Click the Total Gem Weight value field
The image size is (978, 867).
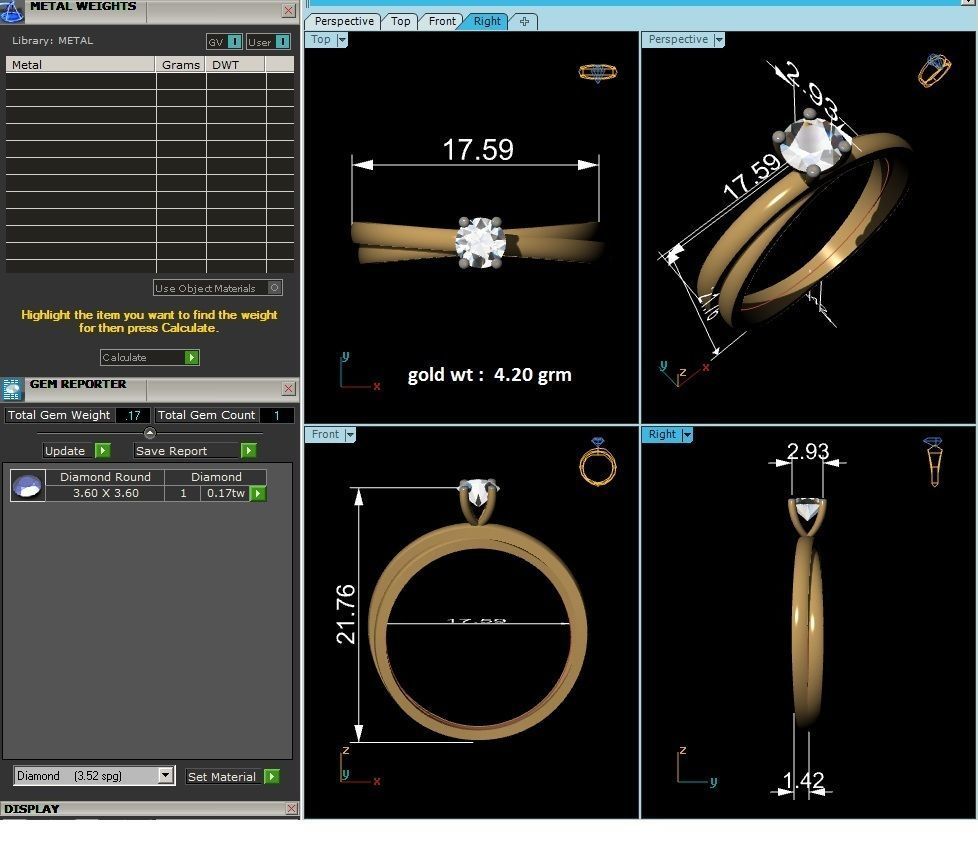[133, 415]
